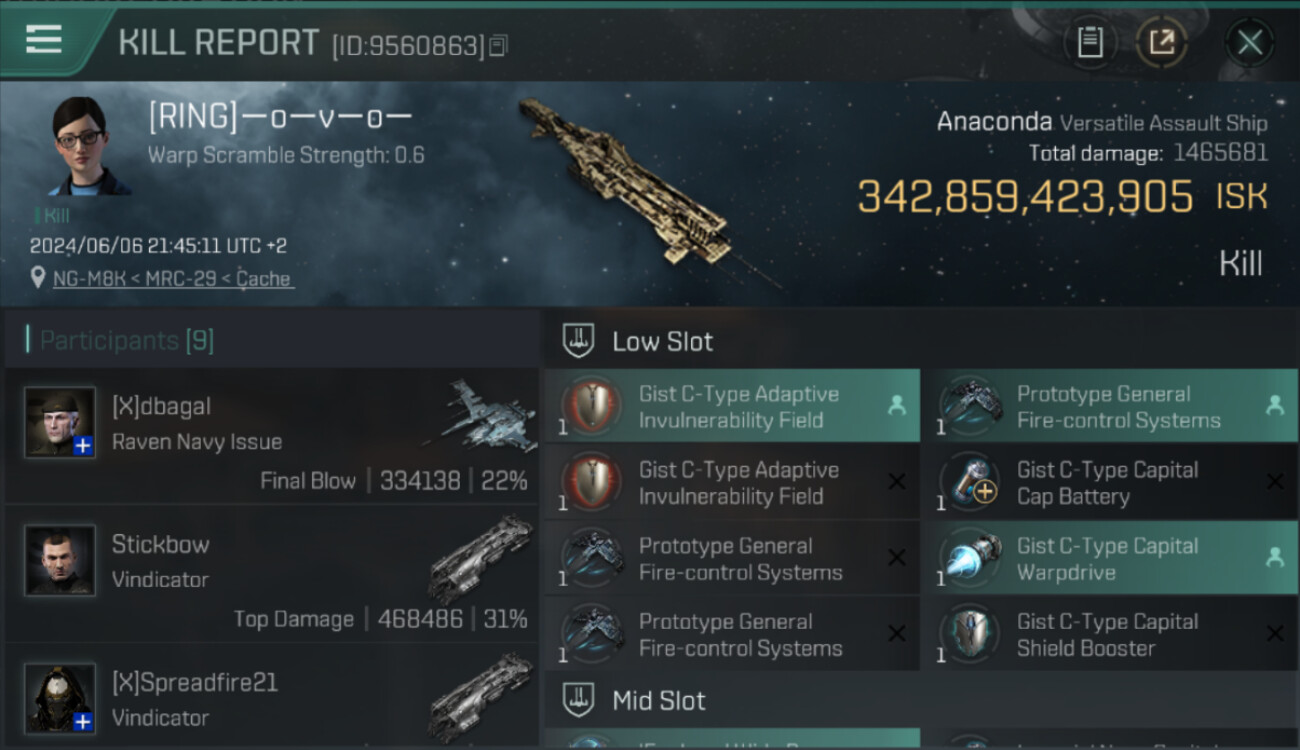Add Spreadfire21 via plus badge
This screenshot has height=750, width=1300.
[83, 721]
